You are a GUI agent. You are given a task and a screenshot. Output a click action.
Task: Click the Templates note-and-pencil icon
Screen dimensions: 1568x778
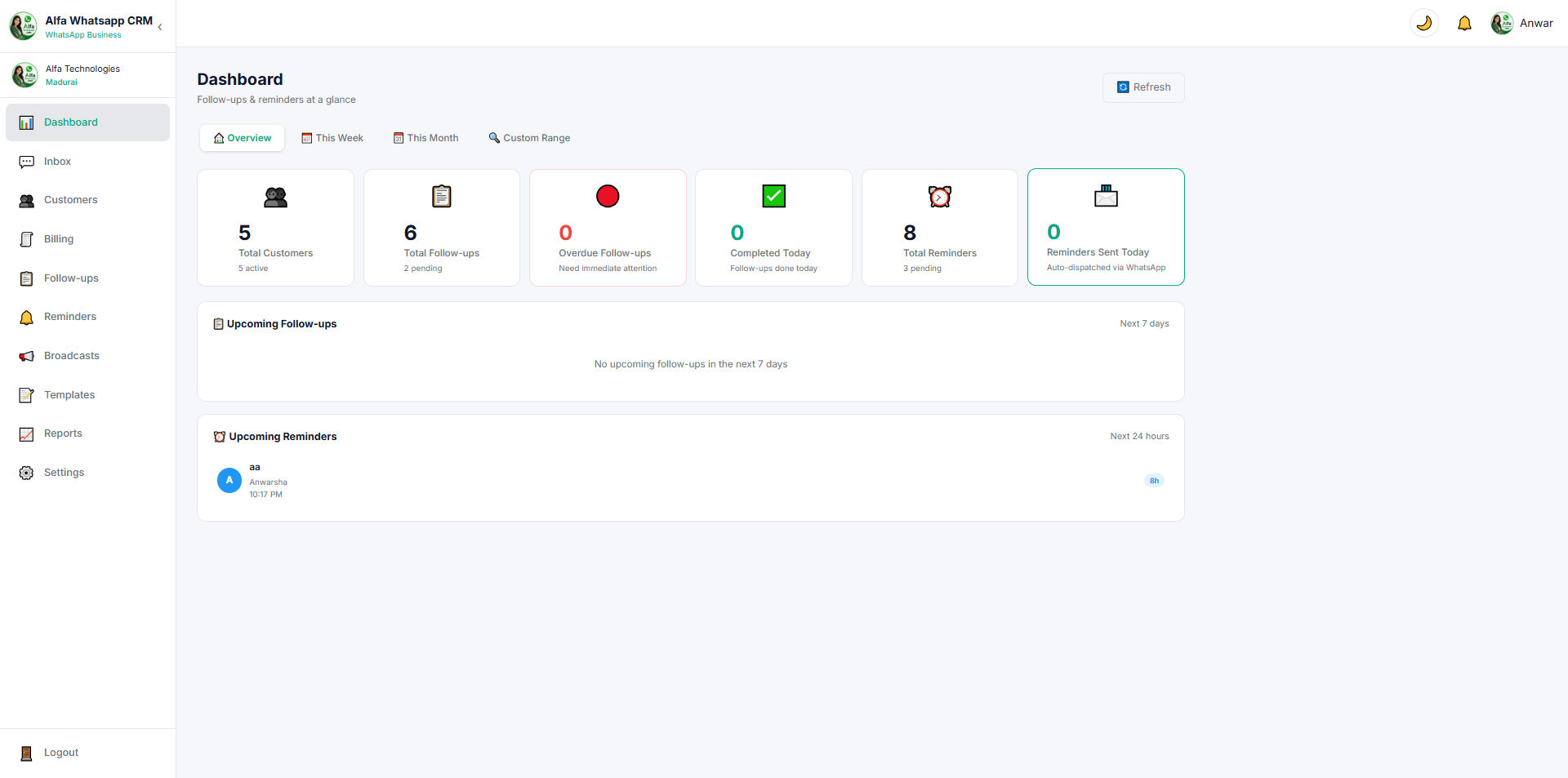[x=26, y=395]
